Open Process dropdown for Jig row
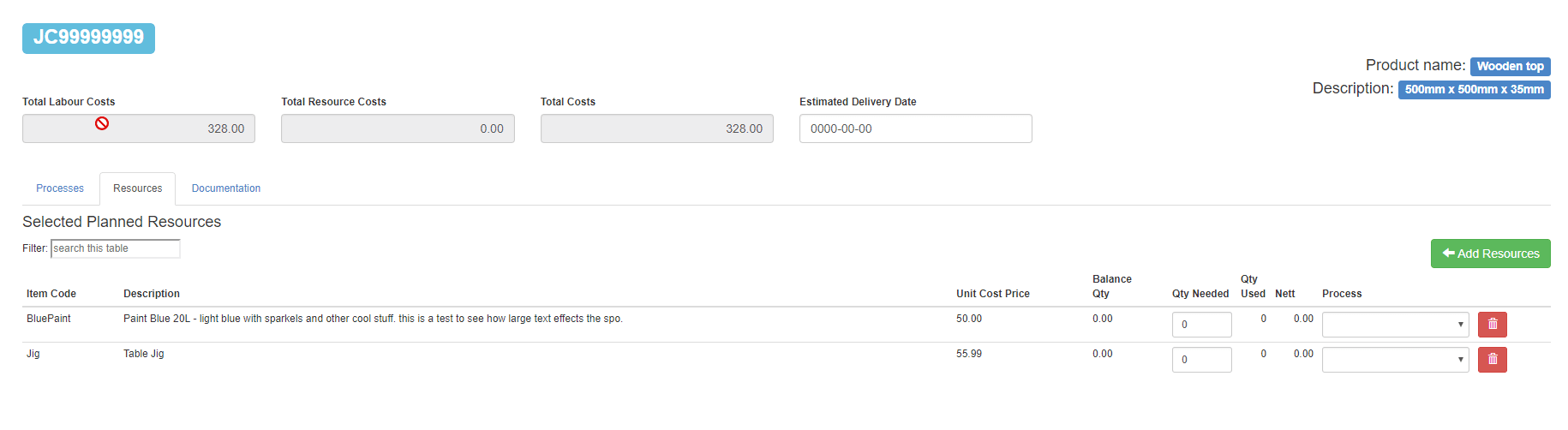Screen dimensions: 1568x430 (1394, 360)
